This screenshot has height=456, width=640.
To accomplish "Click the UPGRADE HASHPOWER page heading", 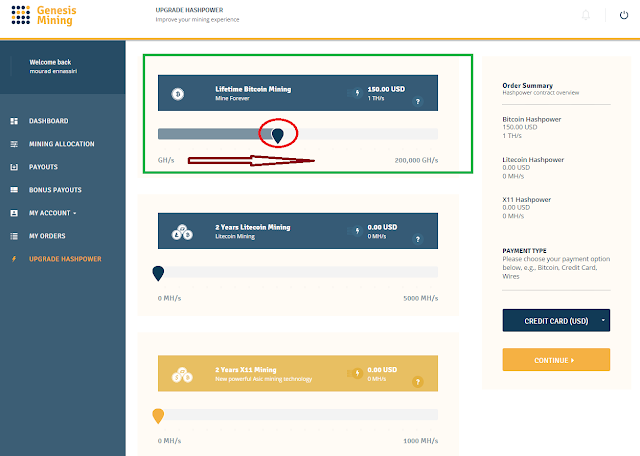I will pos(189,10).
